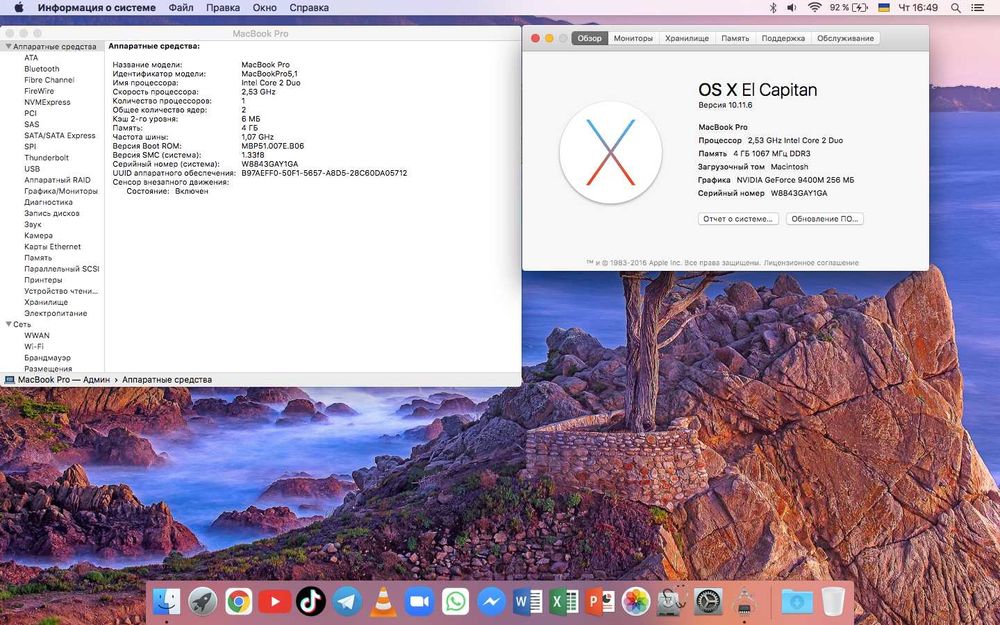Collapse the Аппаратные средства sidebar section
This screenshot has height=625, width=1000.
coord(8,47)
